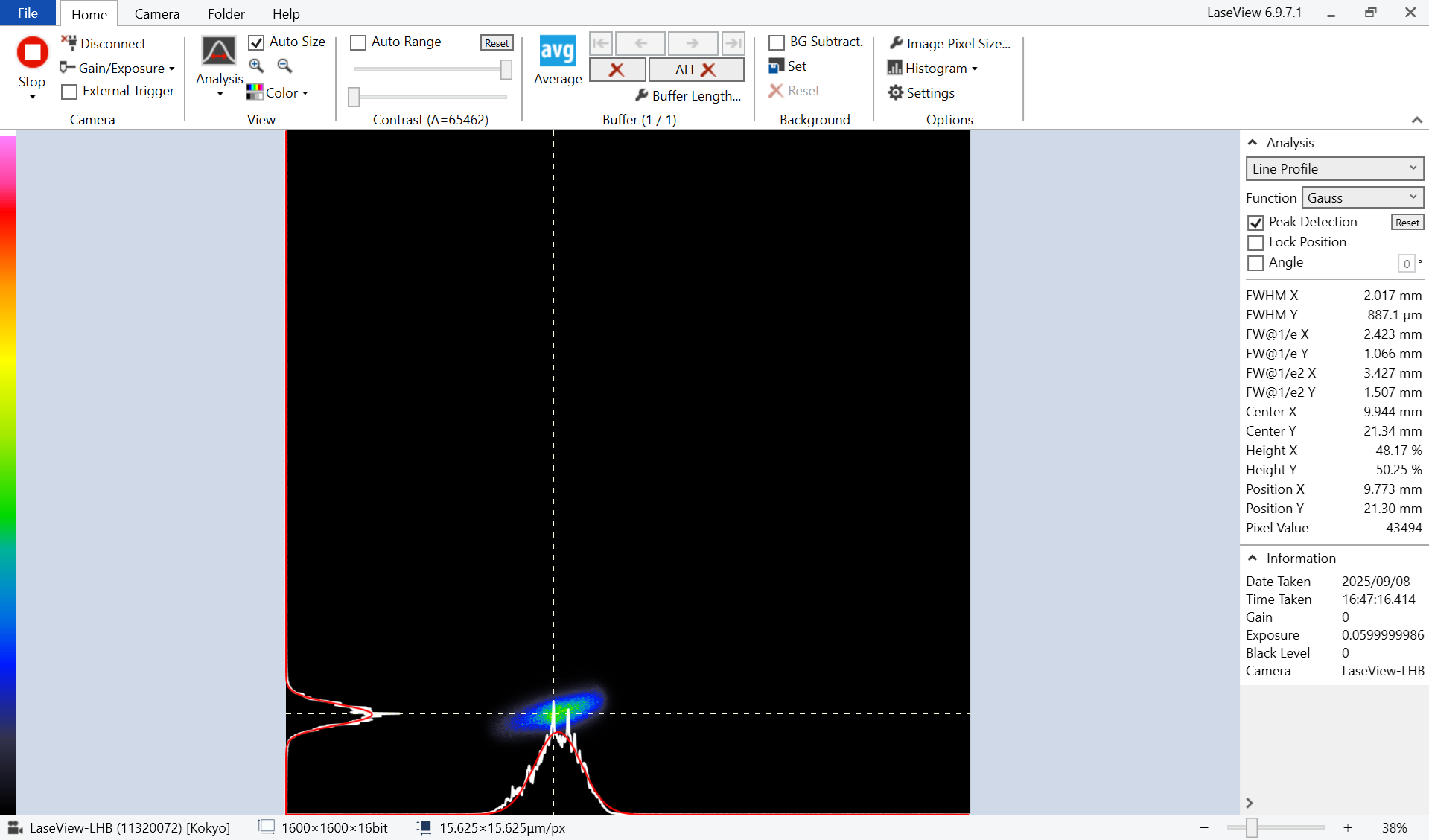Switch to the Home tab

tap(89, 13)
